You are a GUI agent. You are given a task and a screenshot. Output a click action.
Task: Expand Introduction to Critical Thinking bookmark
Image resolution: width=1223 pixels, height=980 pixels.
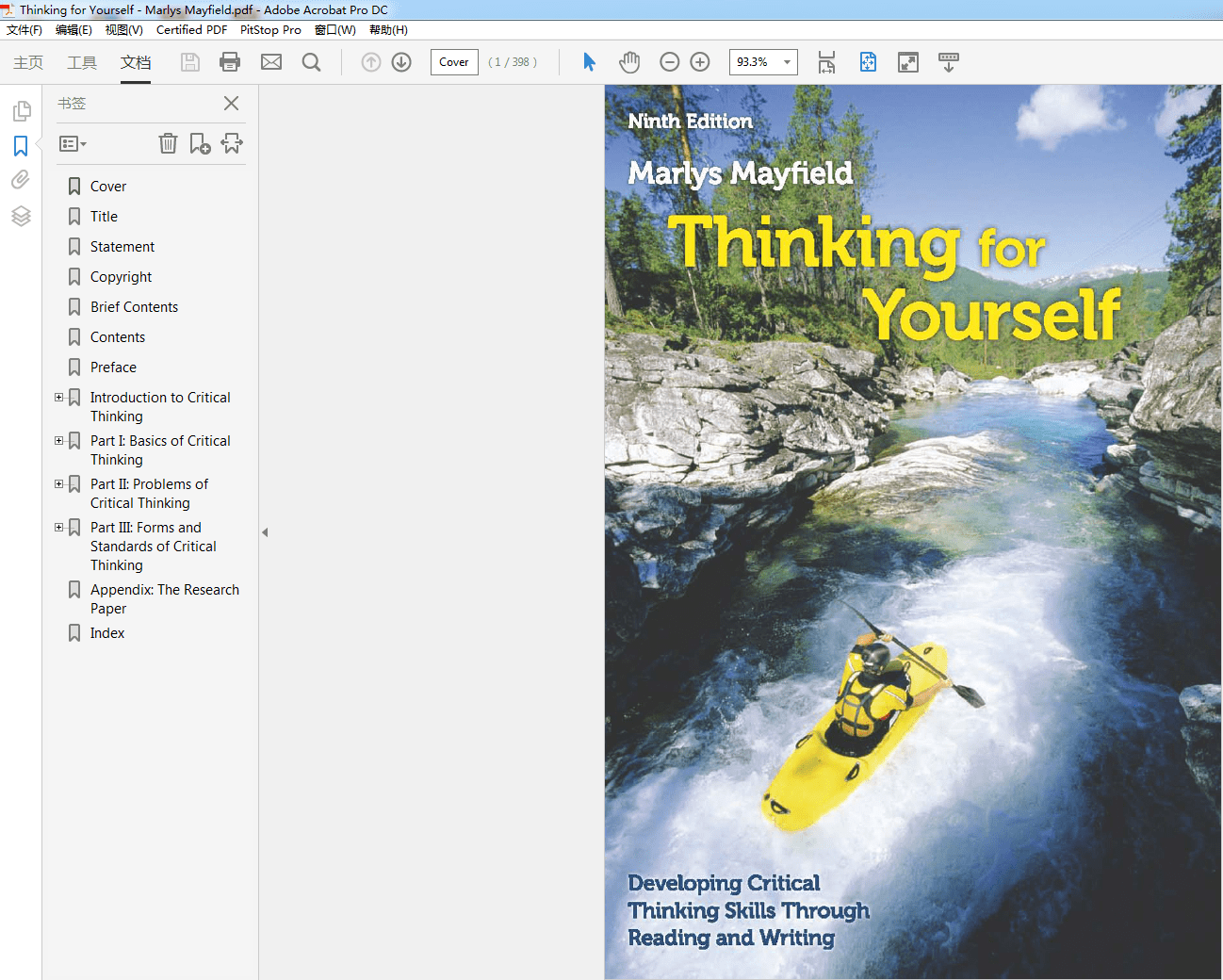(x=58, y=398)
